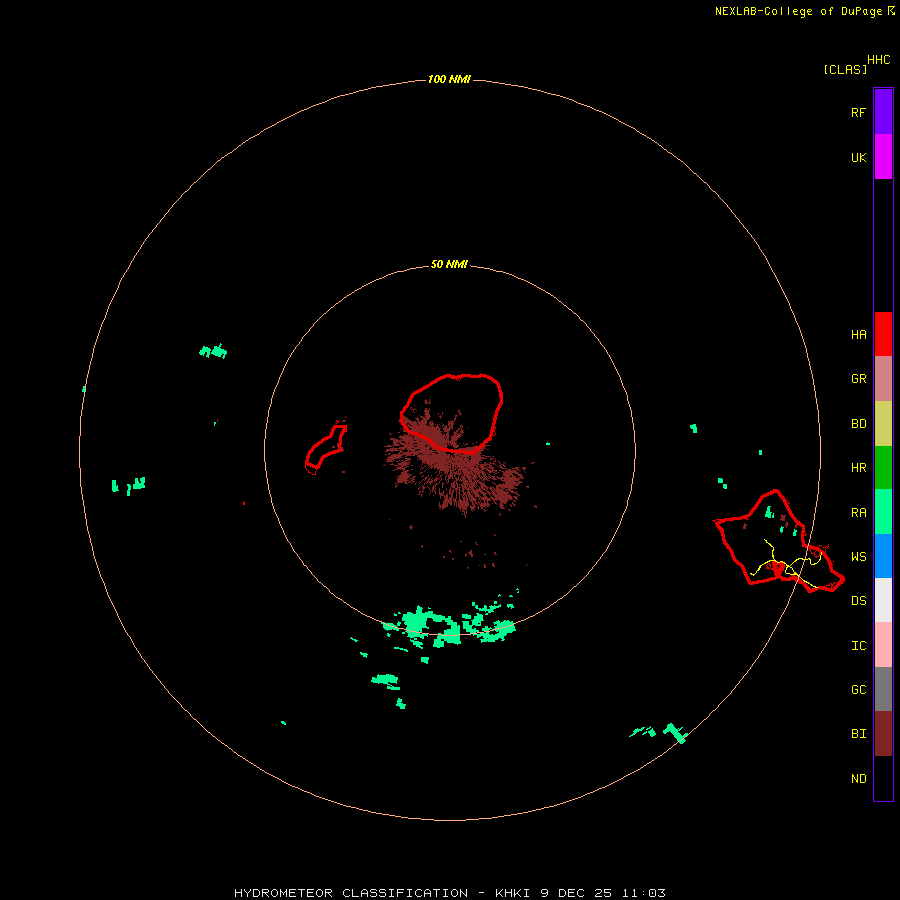This screenshot has height=900, width=900.
Task: Click the RF purple legend swatch
Action: click(x=883, y=112)
